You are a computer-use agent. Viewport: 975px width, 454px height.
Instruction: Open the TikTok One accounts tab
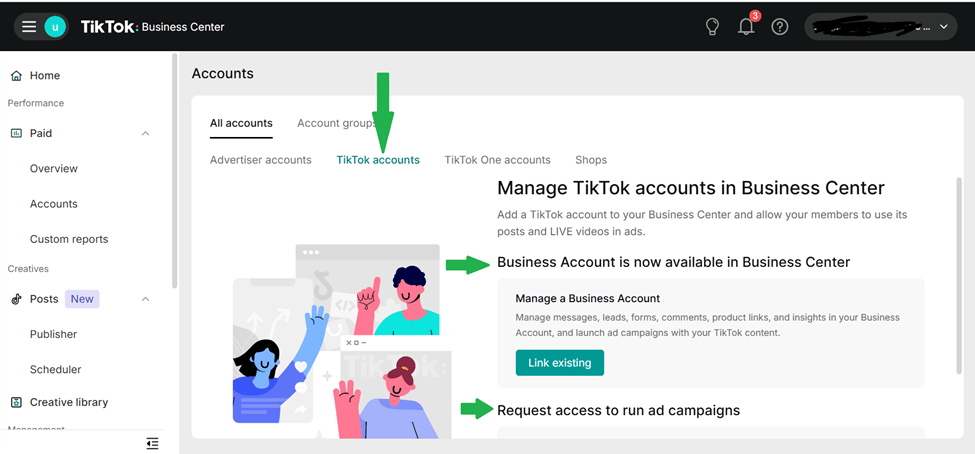tap(497, 160)
